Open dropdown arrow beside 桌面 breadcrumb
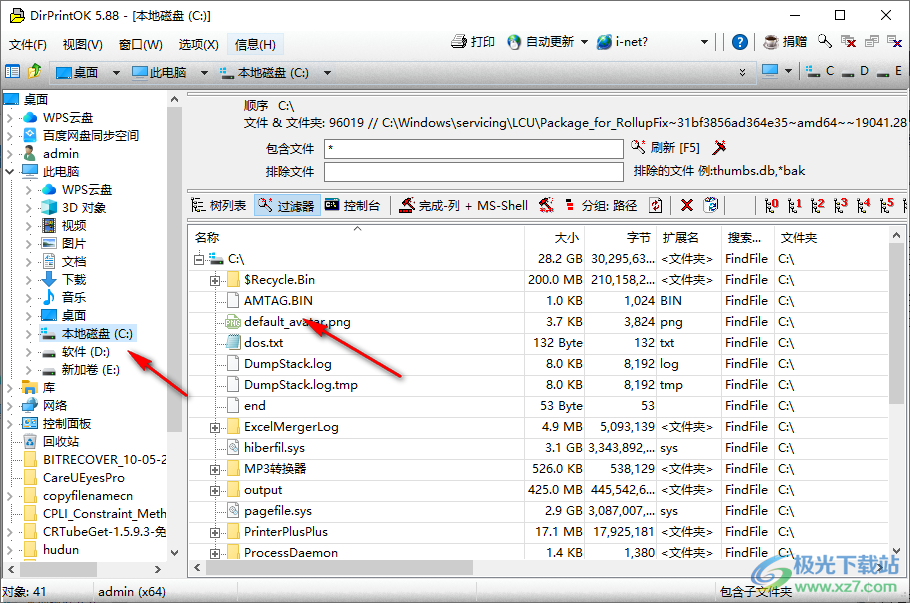 click(116, 73)
